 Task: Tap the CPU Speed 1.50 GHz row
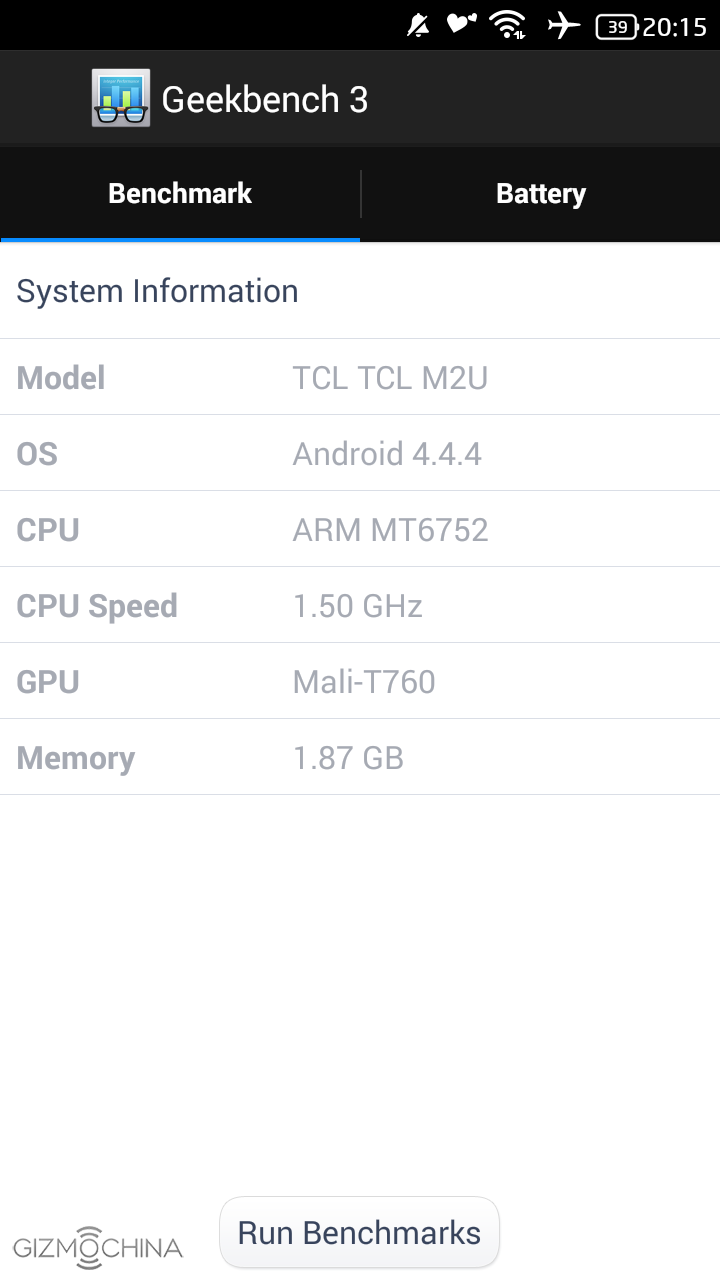(360, 606)
